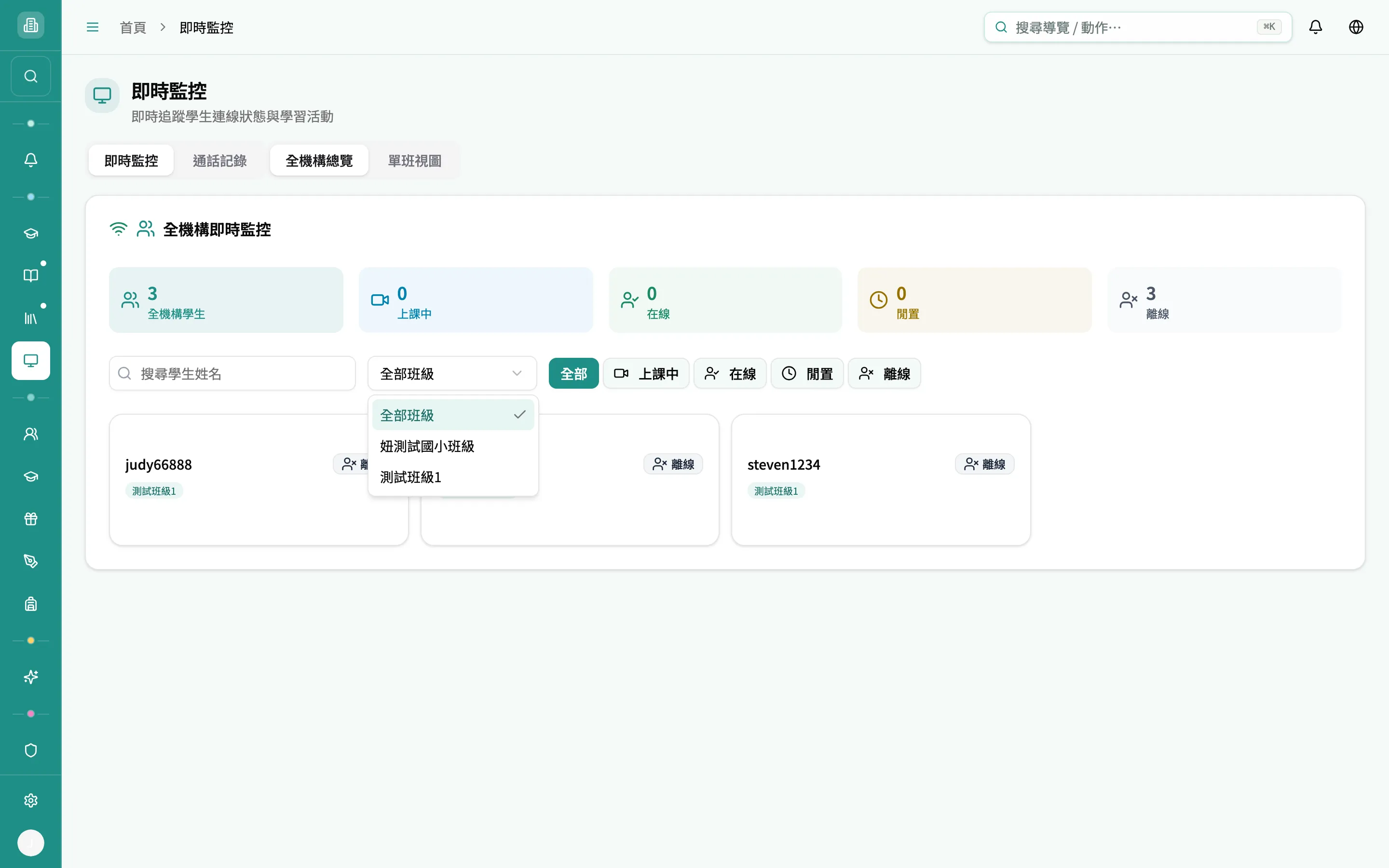Click the ⌘K shortcut badge

click(1269, 27)
